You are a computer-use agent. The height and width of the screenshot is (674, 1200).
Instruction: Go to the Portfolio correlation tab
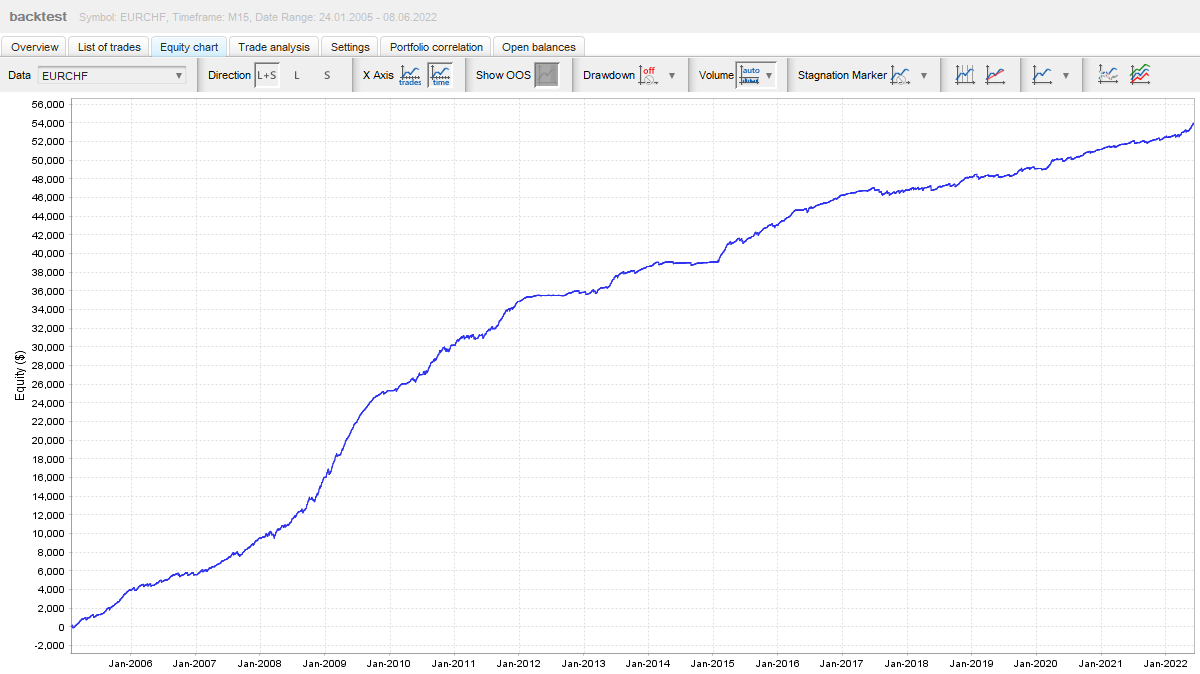pyautogui.click(x=436, y=47)
